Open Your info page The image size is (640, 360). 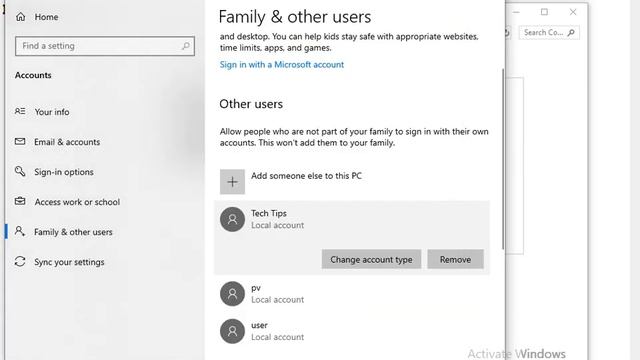(52, 112)
